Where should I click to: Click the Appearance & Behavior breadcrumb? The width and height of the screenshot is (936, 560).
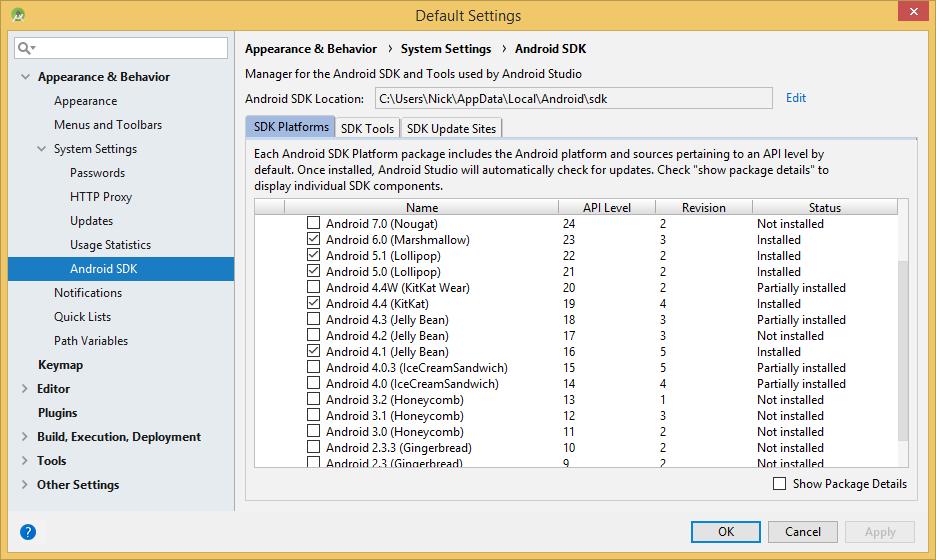[x=311, y=49]
